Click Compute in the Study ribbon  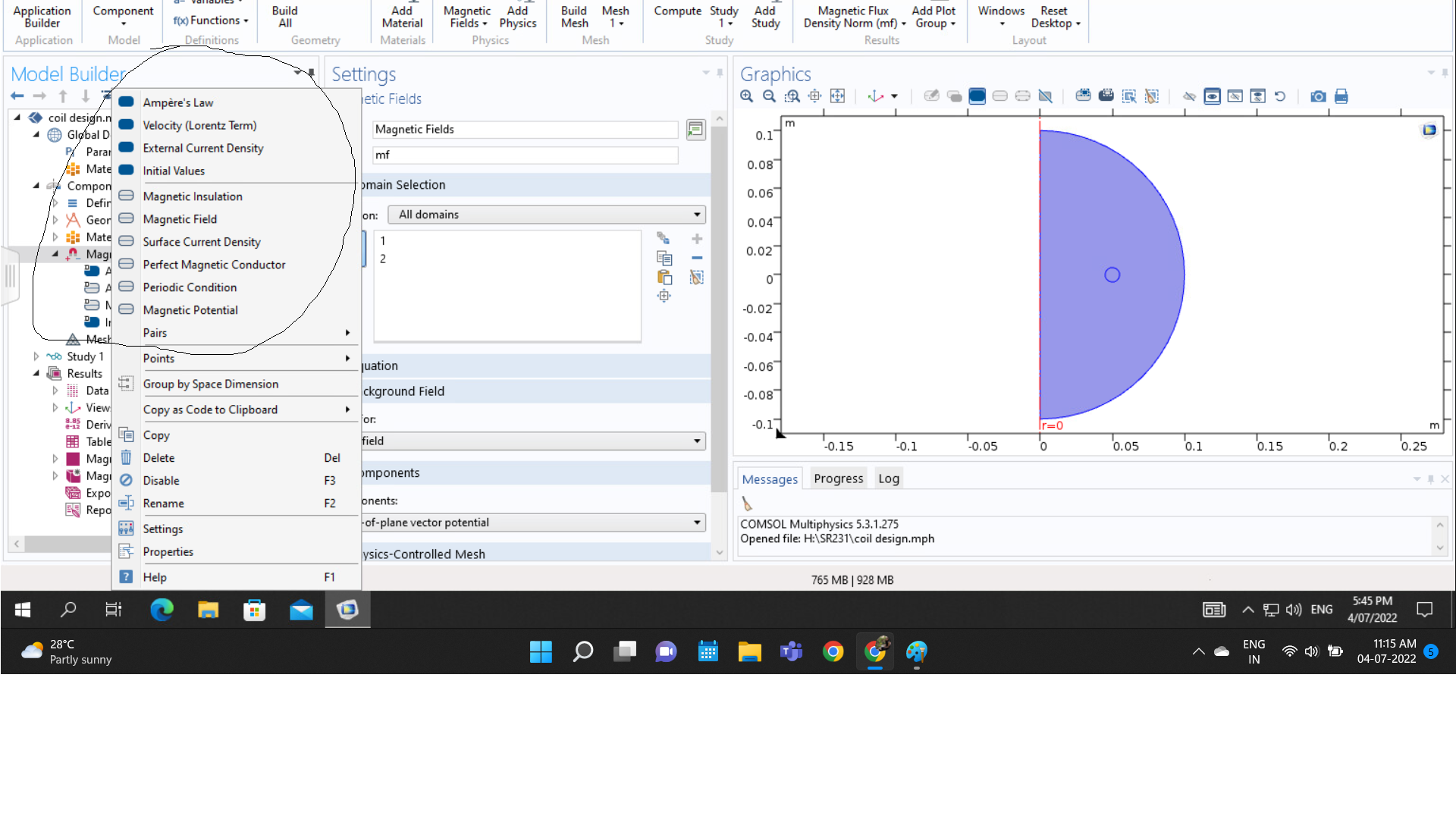tap(677, 11)
